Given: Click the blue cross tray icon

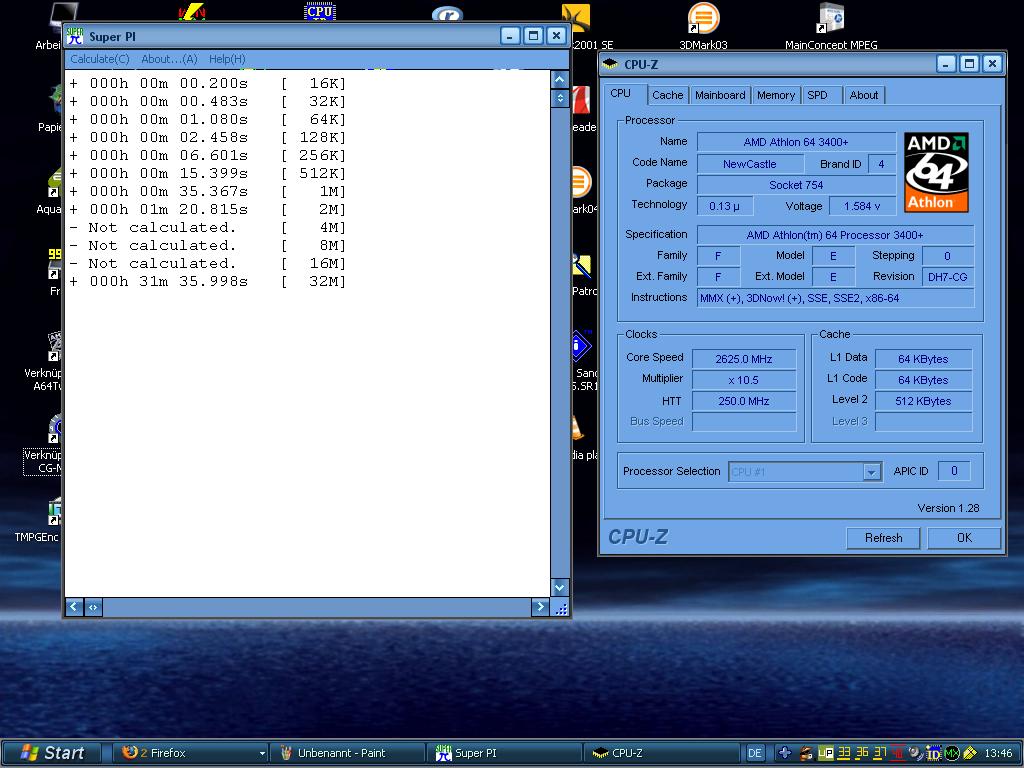Looking at the screenshot, I should point(786,752).
